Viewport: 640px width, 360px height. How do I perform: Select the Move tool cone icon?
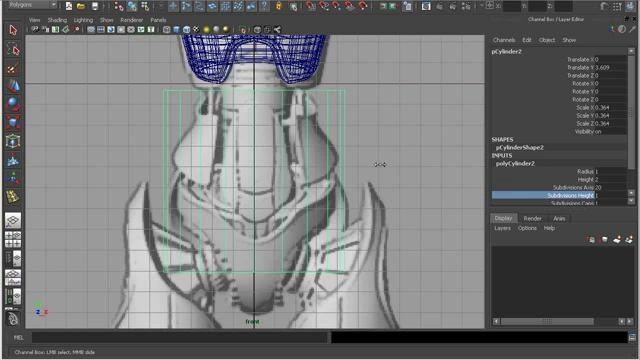(13, 86)
